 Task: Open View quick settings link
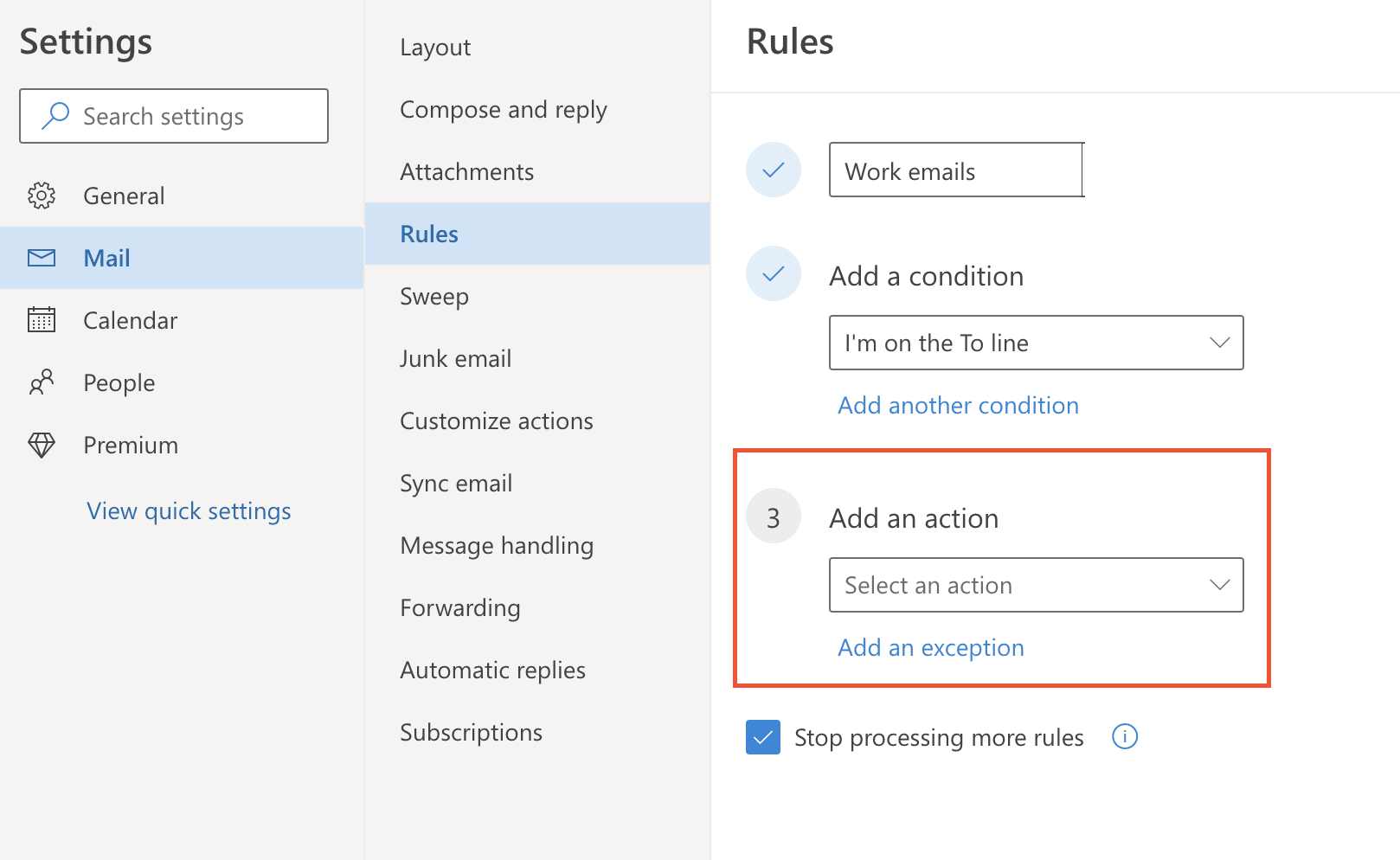click(189, 510)
